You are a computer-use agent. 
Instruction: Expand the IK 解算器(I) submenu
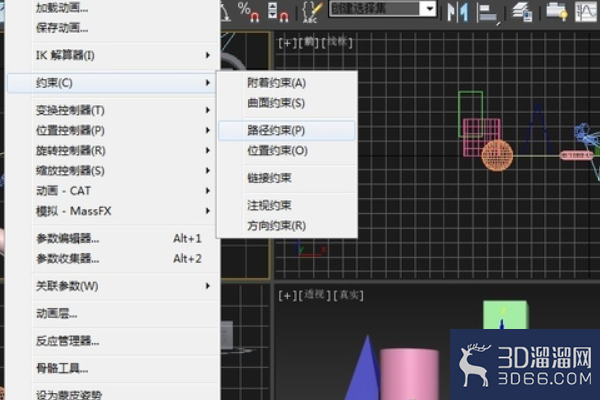(112, 55)
